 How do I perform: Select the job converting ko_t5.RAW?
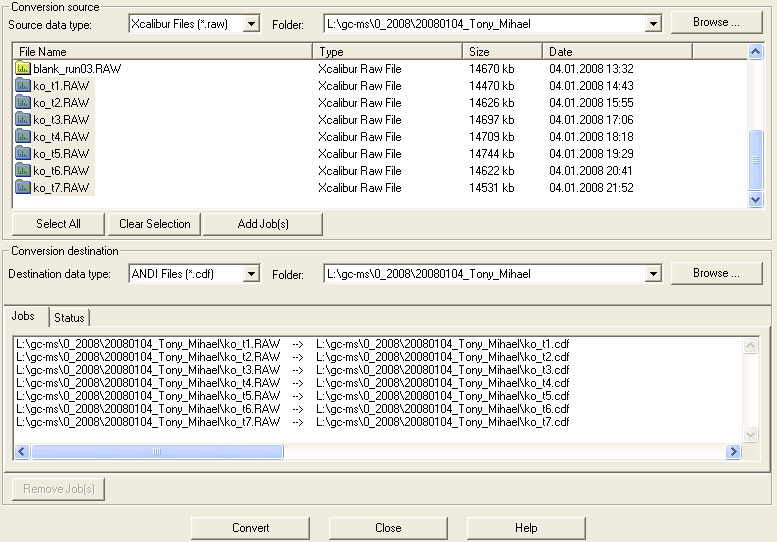(292, 396)
